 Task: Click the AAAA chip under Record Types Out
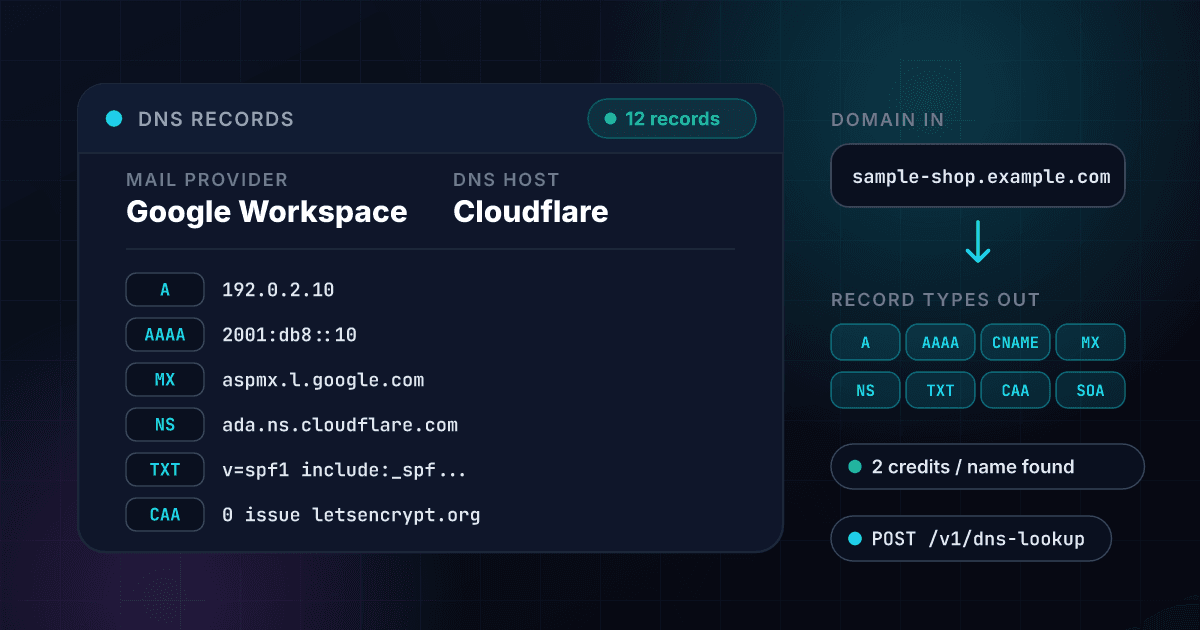tap(941, 342)
